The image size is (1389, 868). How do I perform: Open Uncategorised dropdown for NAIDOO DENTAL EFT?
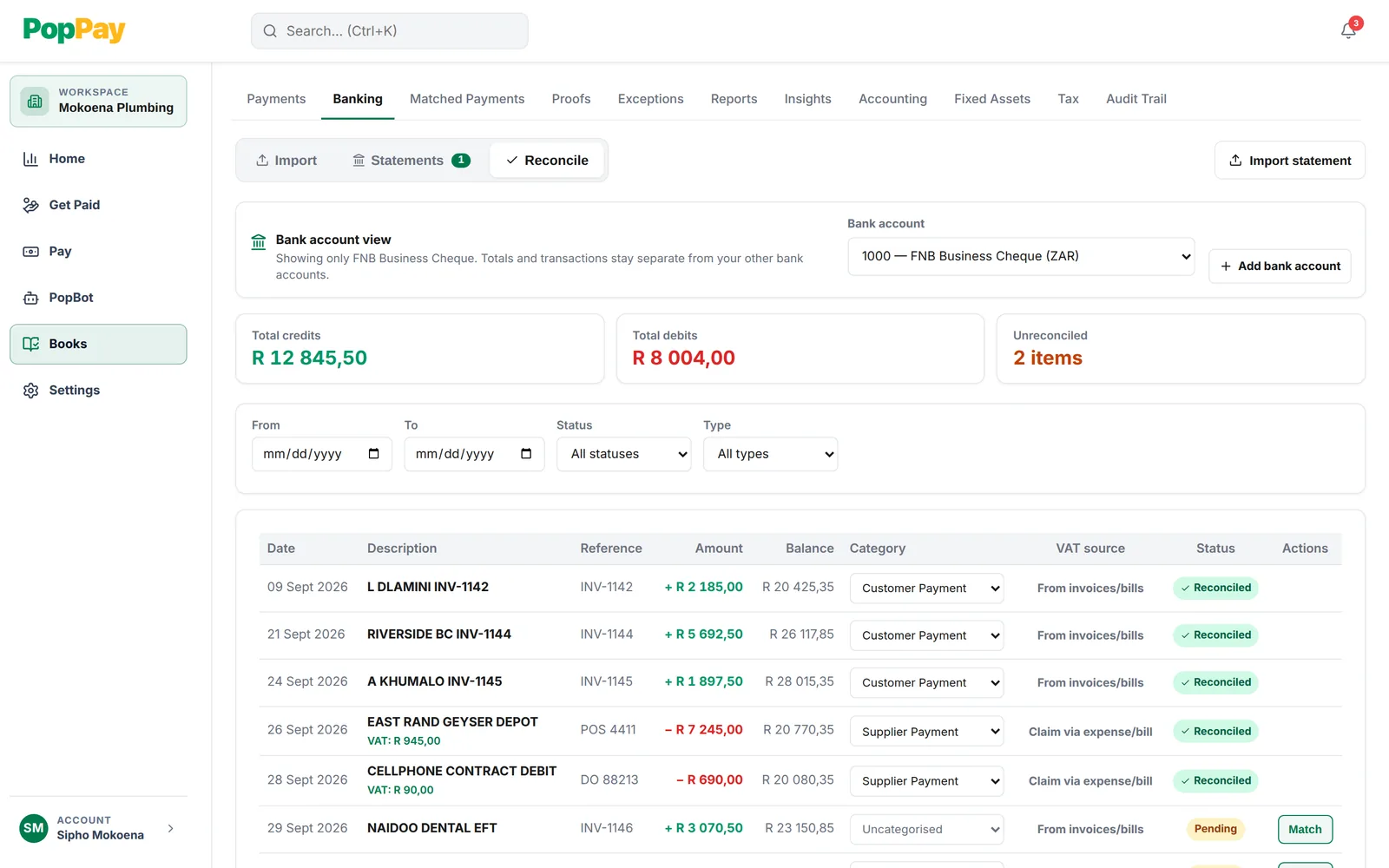point(926,829)
